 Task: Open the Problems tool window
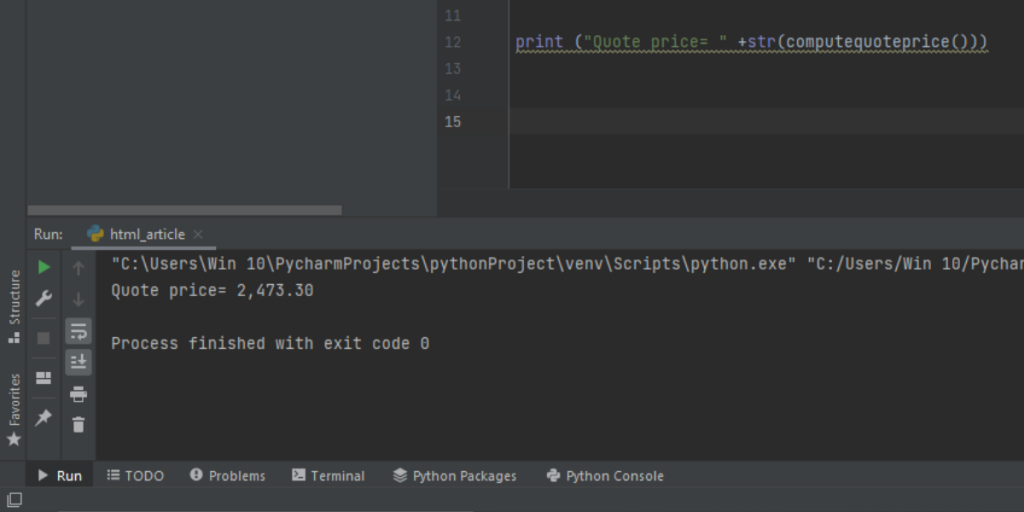coord(227,476)
